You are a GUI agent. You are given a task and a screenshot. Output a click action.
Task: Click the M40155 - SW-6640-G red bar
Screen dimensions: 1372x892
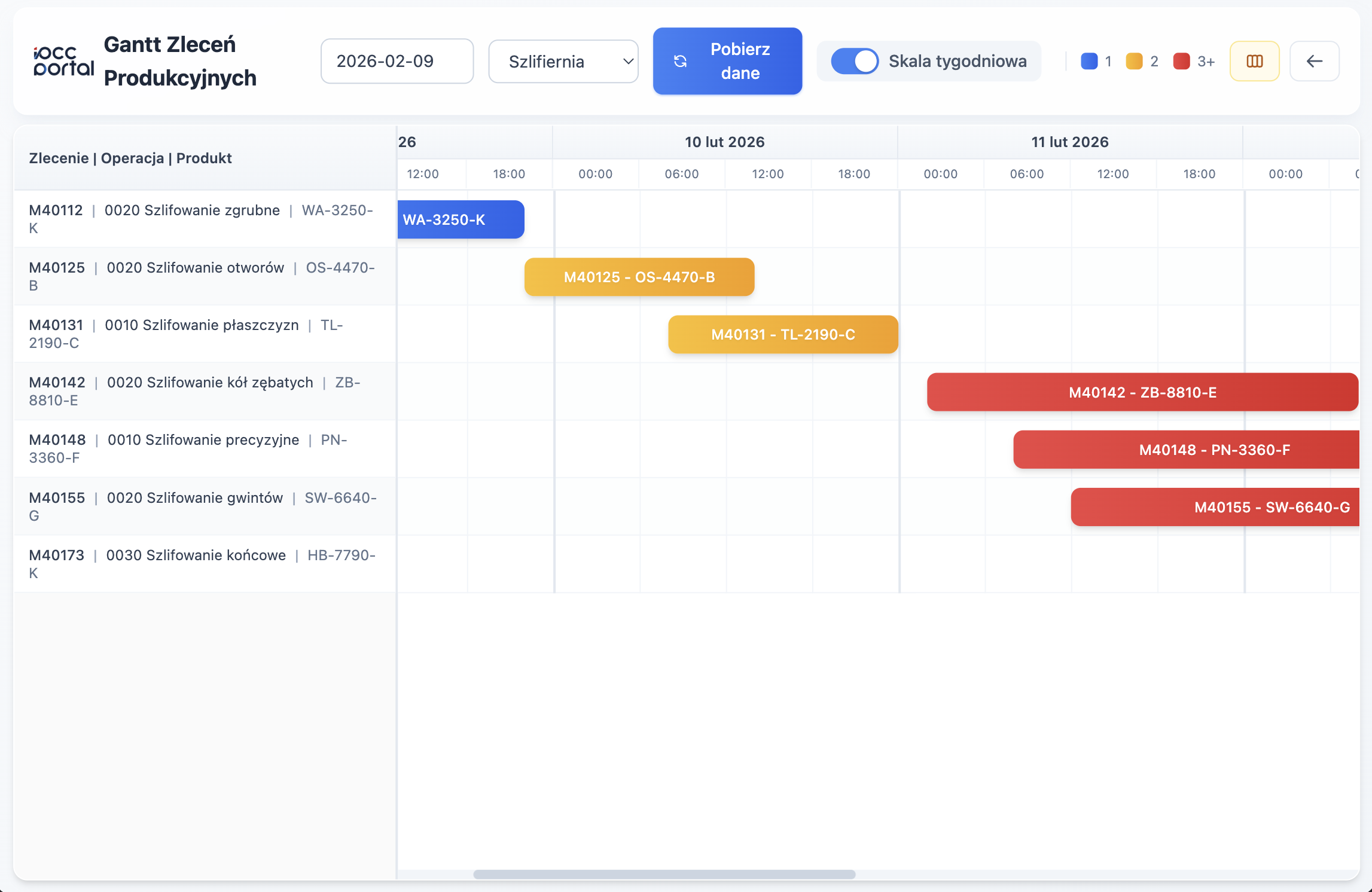tap(1215, 507)
